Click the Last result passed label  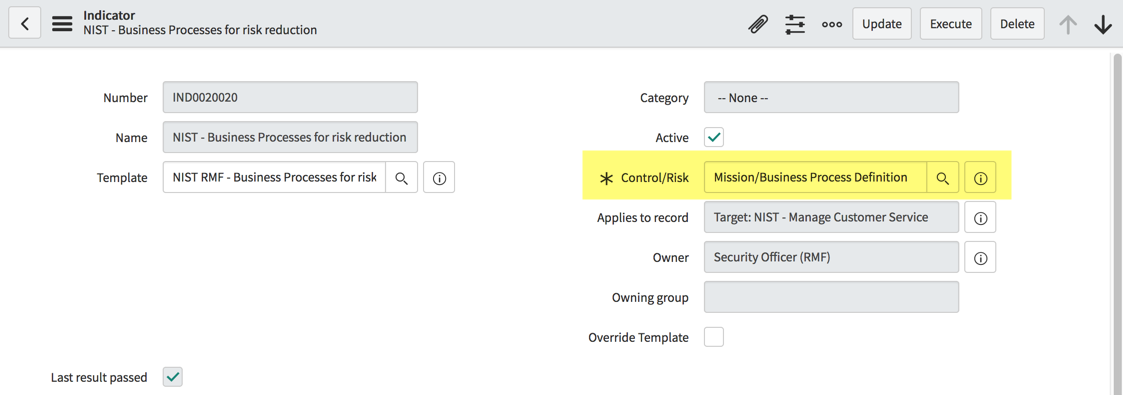[99, 377]
